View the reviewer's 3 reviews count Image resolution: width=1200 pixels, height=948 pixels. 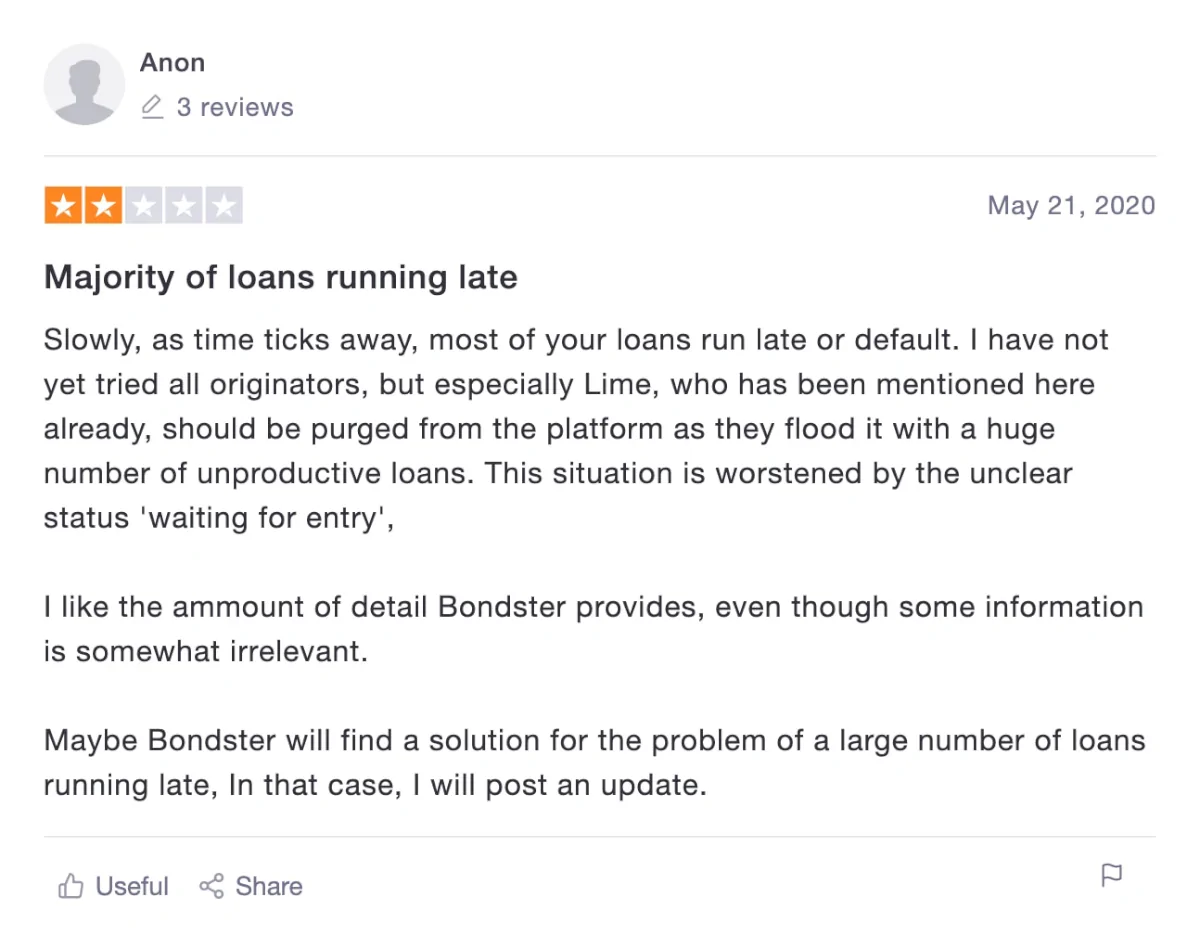(235, 107)
